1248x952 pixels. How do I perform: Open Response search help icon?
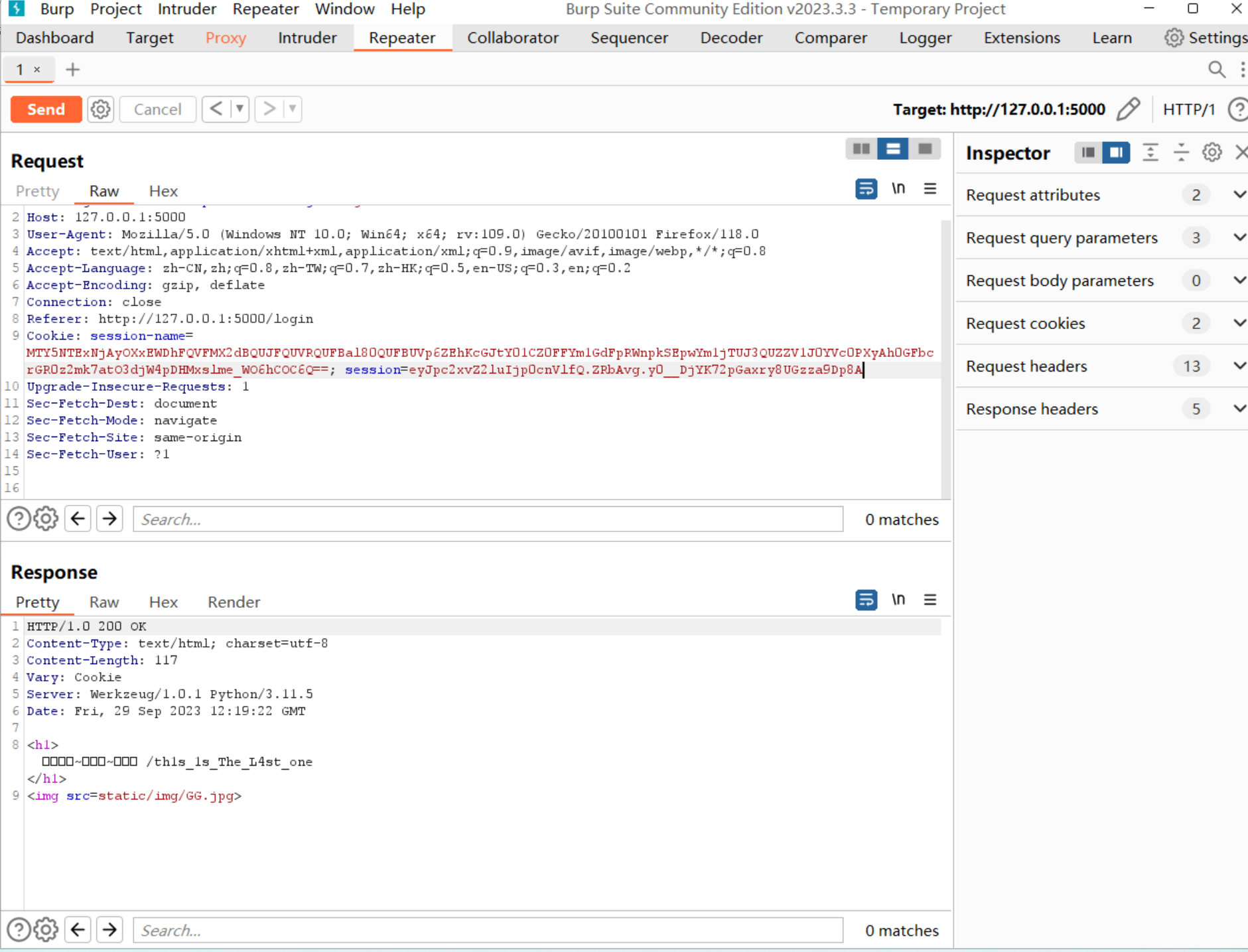19,930
